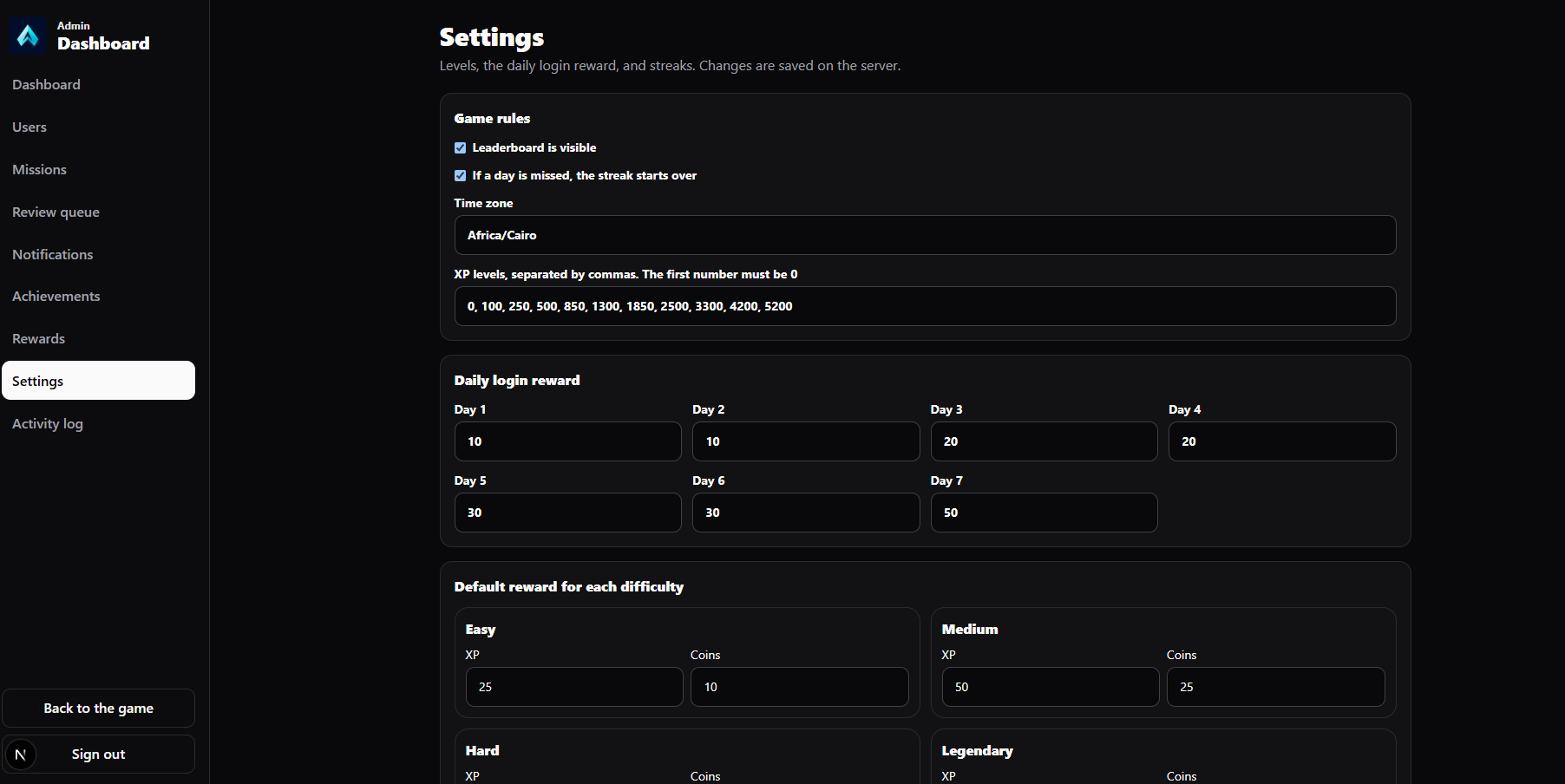Click the Legendary difficulty label
Screen dimensions: 1565x784
978,751
